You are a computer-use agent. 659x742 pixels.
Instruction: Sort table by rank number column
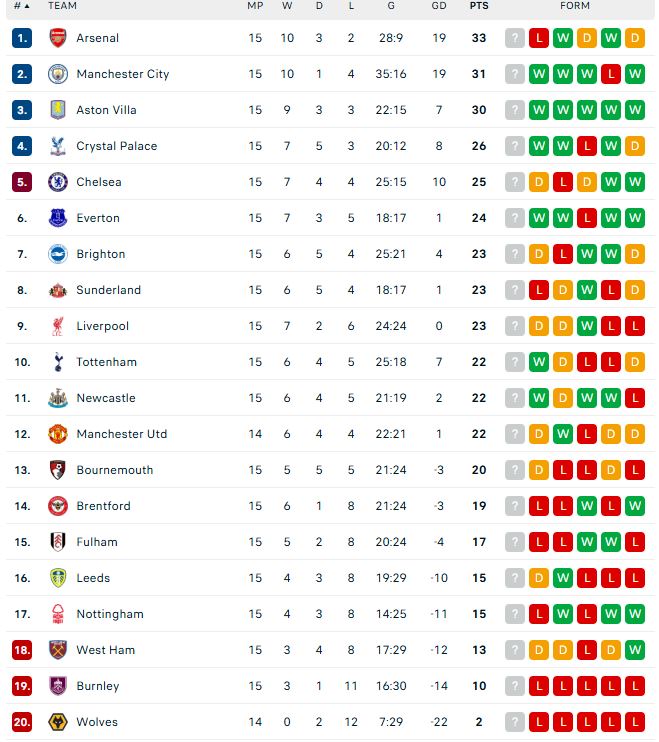21,6
